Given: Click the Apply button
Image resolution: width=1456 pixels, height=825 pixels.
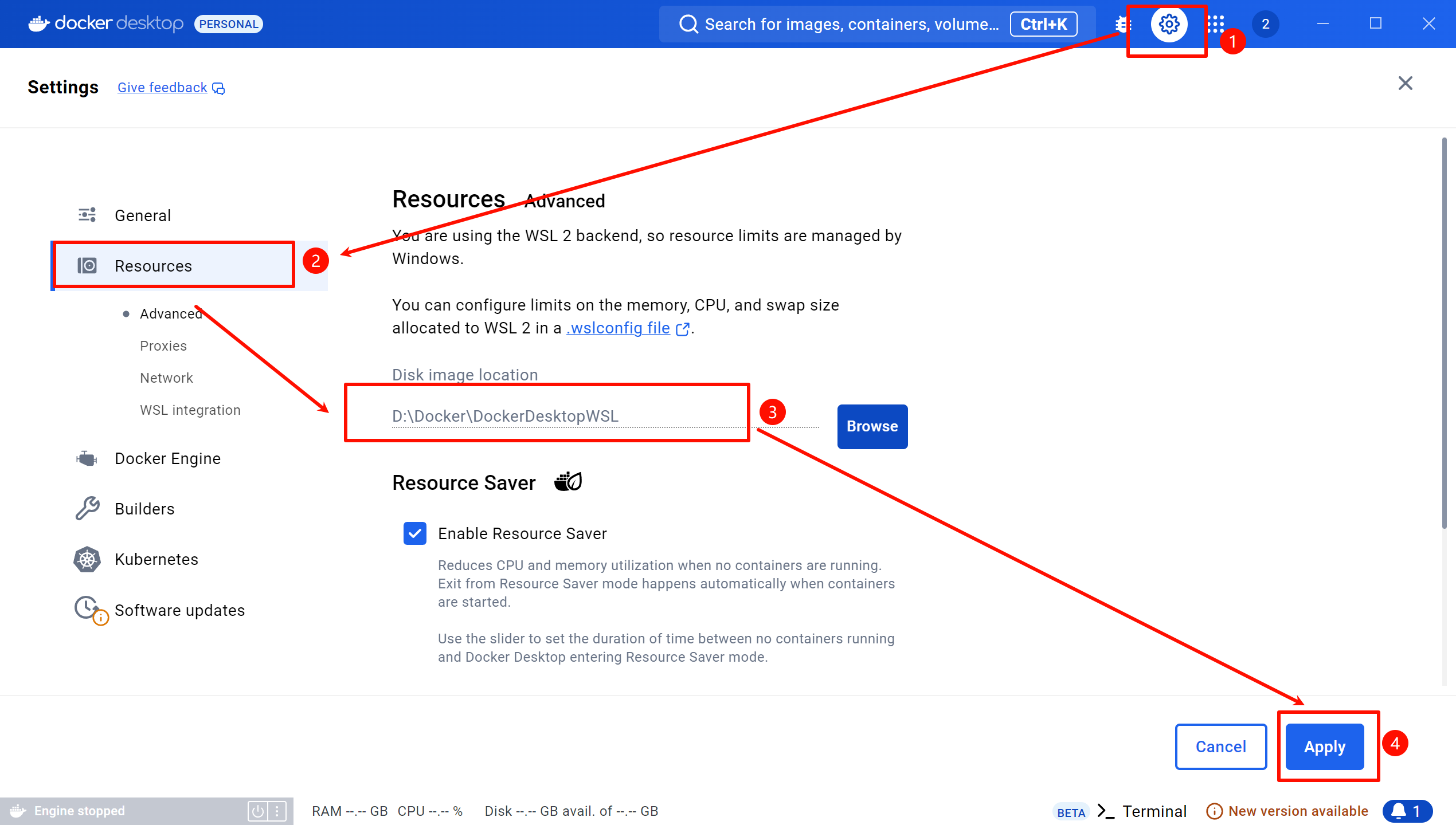Looking at the screenshot, I should coord(1324,747).
